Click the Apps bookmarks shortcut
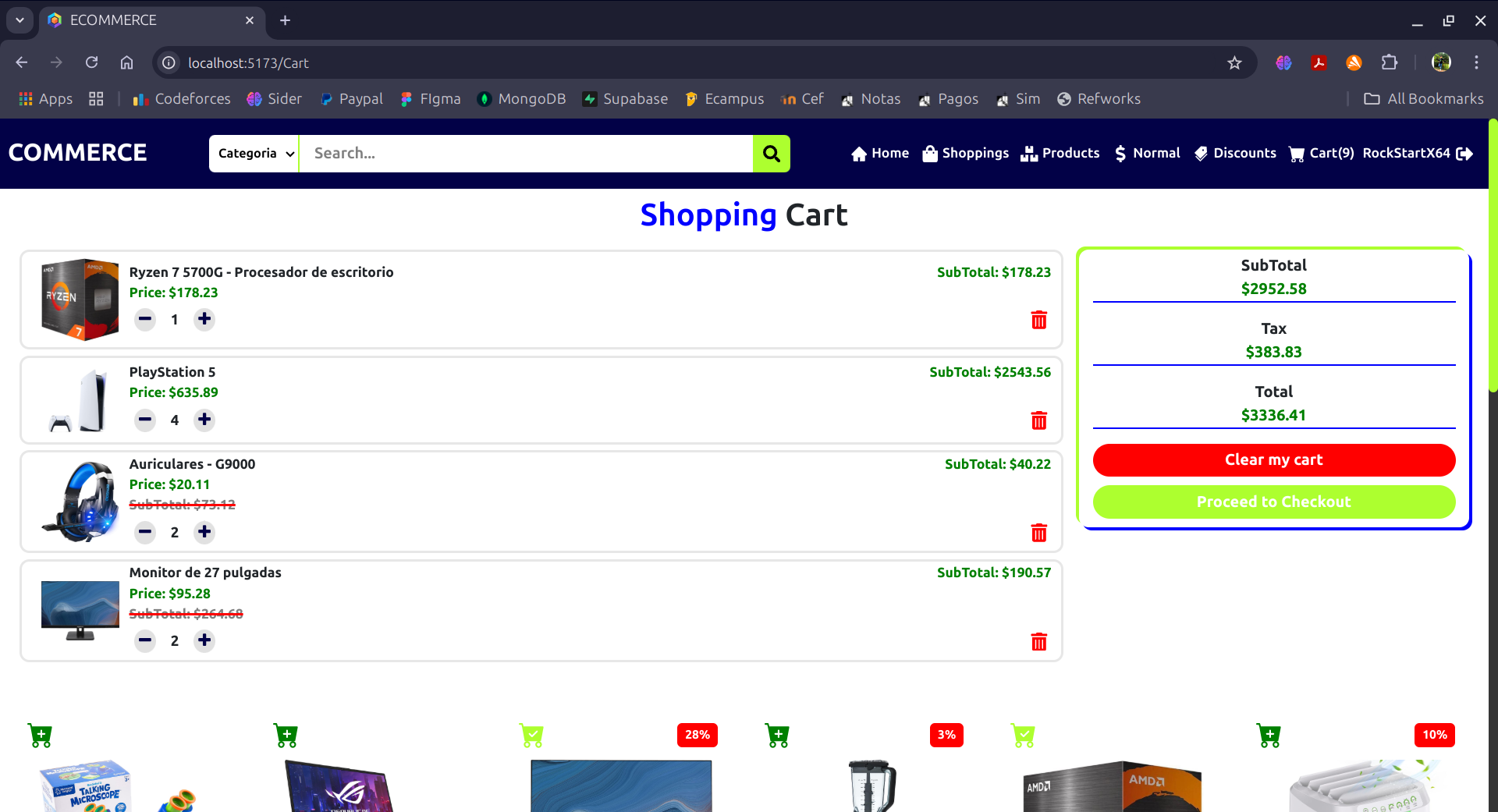Viewport: 1498px width, 812px height. (46, 99)
